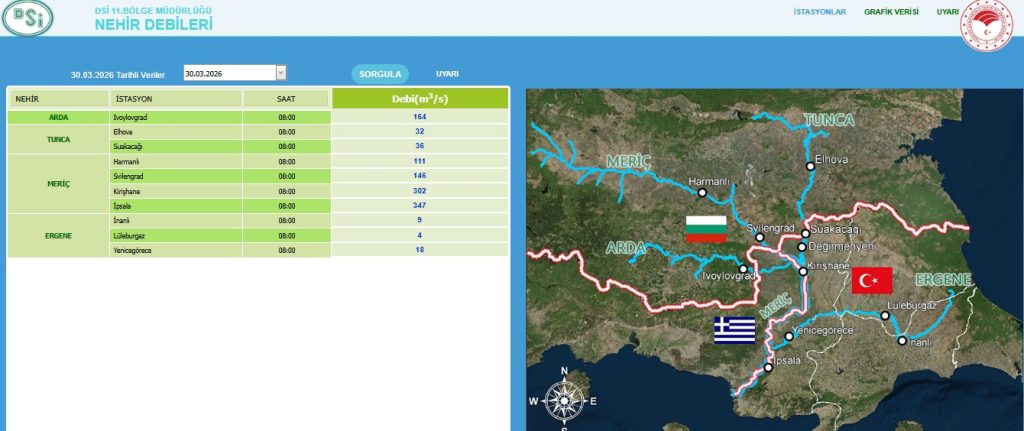Screen dimensions: 1024x431
Task: Click the Bulgarian flag on the map
Action: (705, 228)
